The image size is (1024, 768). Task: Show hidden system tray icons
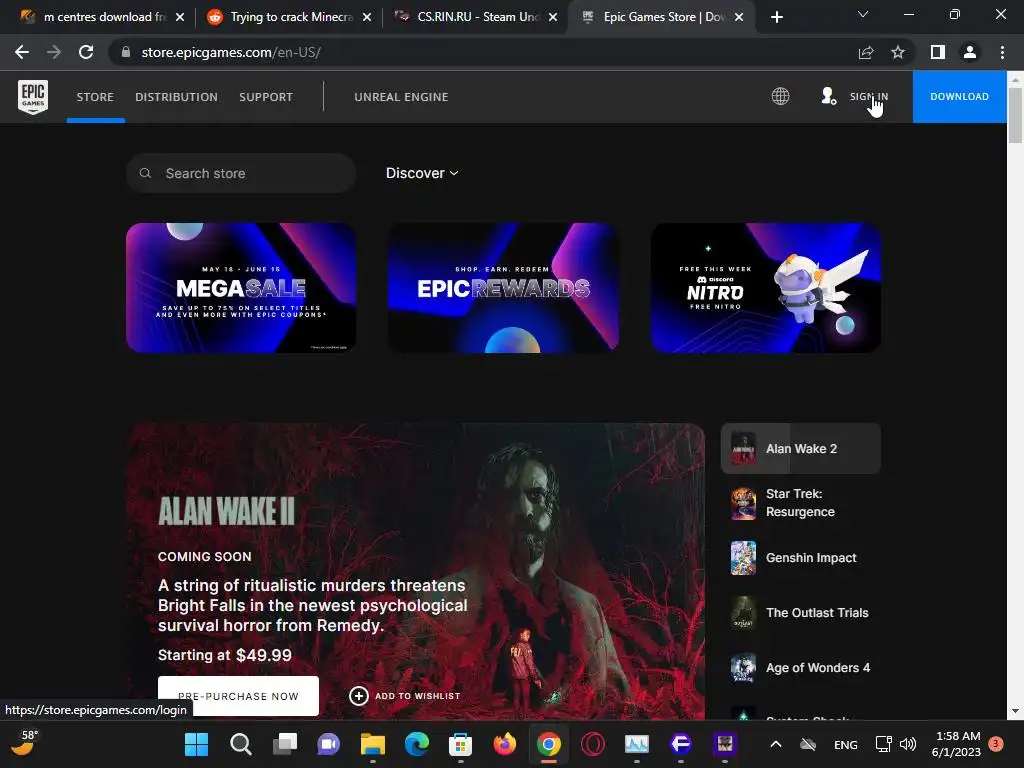[x=776, y=744]
